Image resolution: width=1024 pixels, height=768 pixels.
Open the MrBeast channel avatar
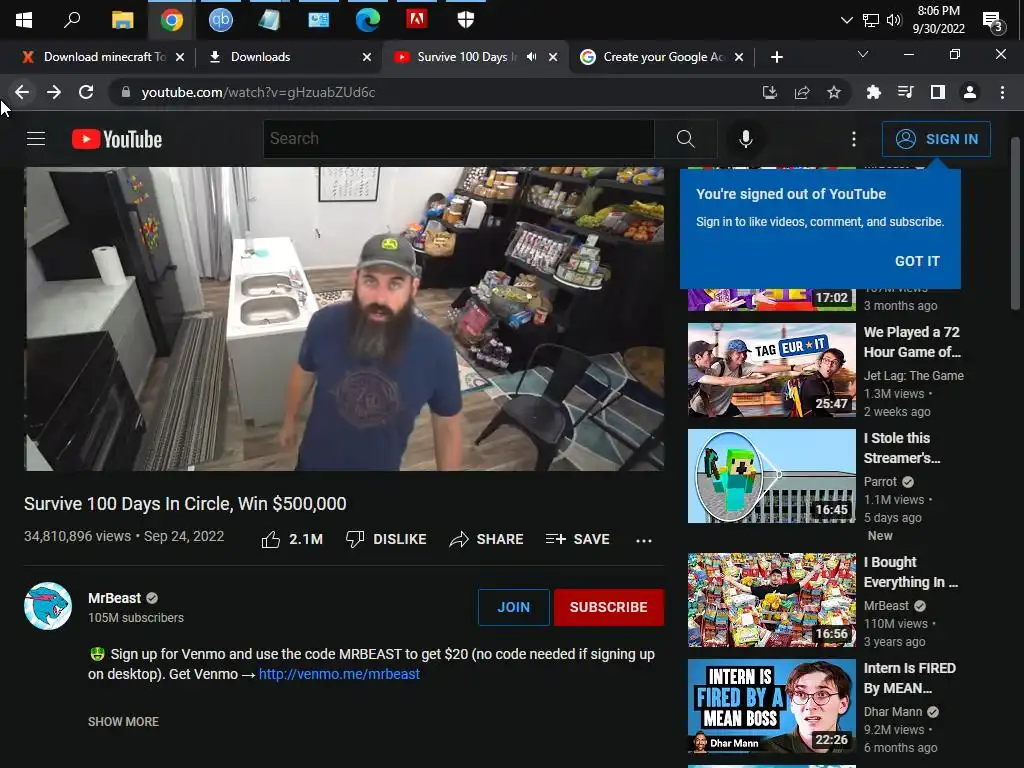[x=48, y=606]
